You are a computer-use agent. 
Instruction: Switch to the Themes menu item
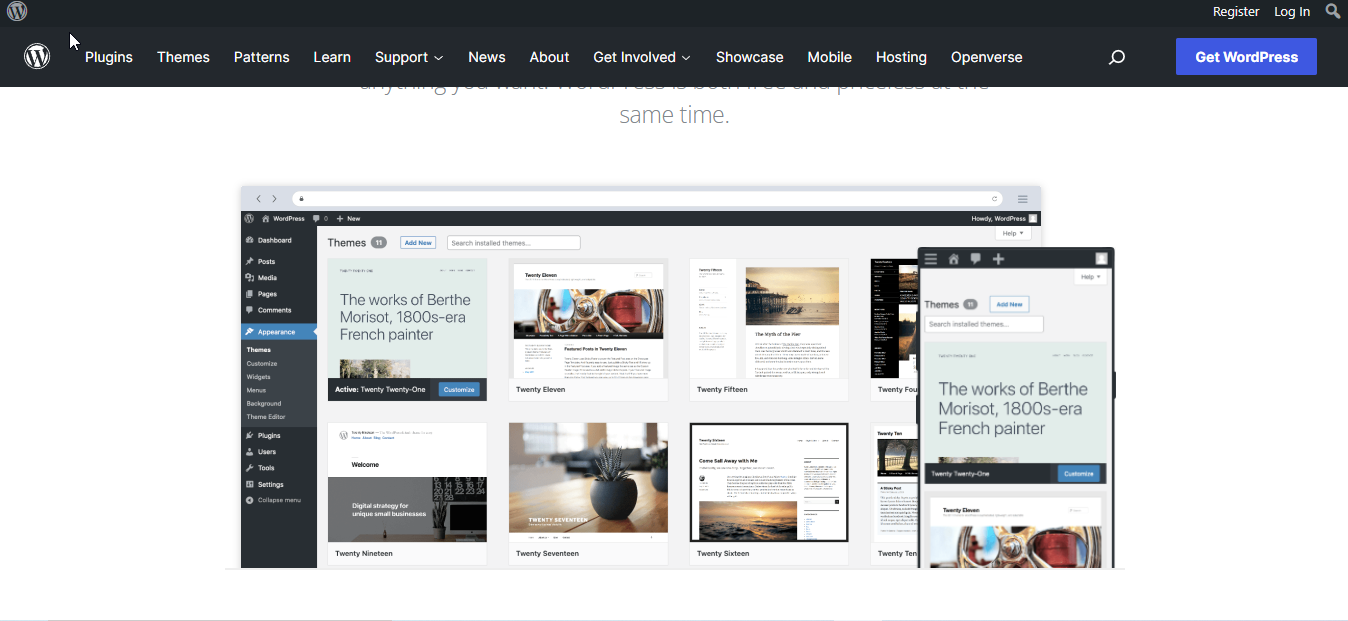pyautogui.click(x=183, y=57)
